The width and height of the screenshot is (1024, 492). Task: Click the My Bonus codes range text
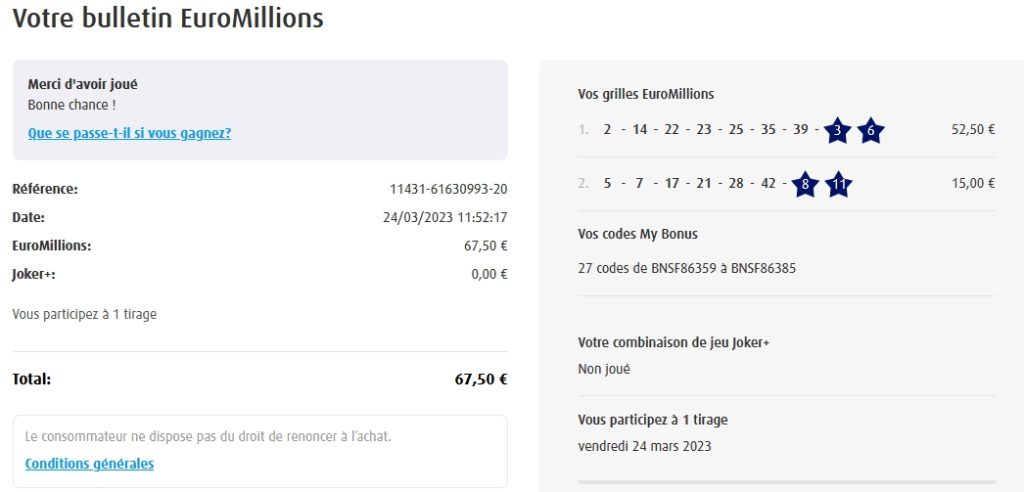687,268
